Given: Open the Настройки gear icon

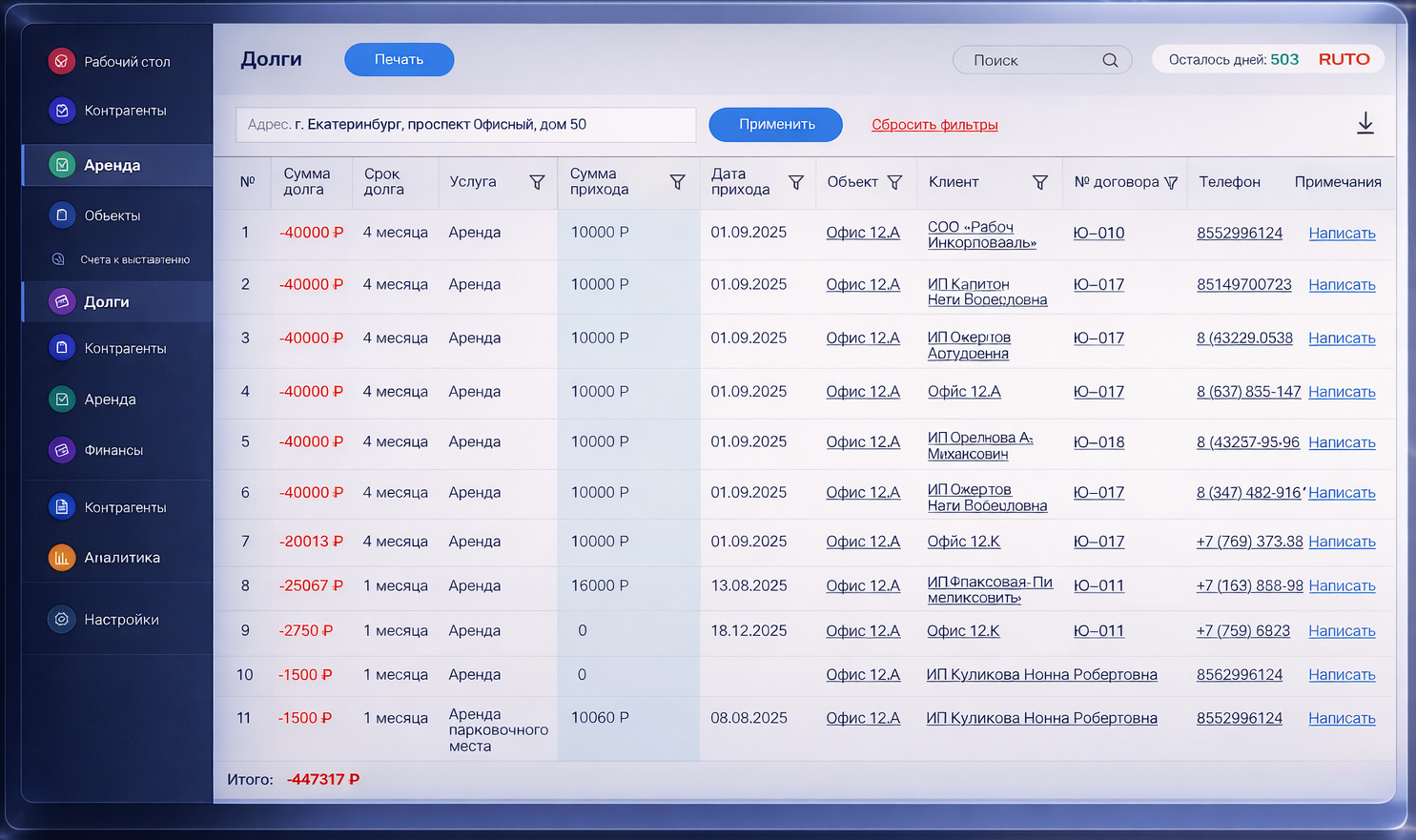Looking at the screenshot, I should pos(61,620).
